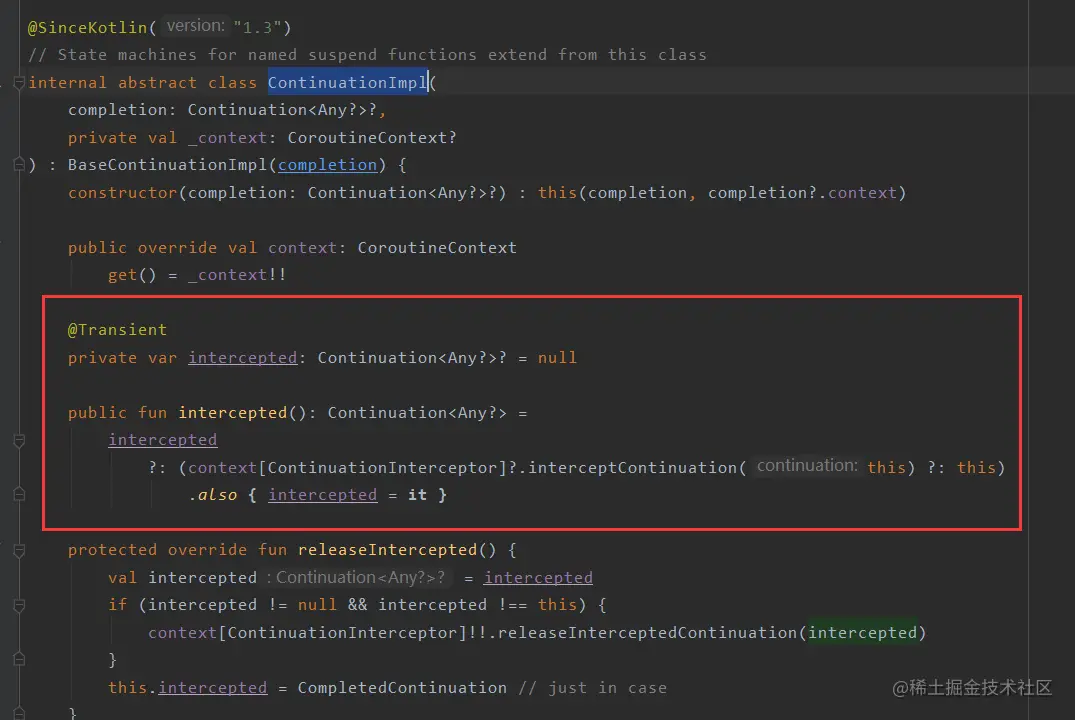Viewport: 1075px width, 720px height.
Task: Click the '// just in case' comment
Action: click(592, 688)
